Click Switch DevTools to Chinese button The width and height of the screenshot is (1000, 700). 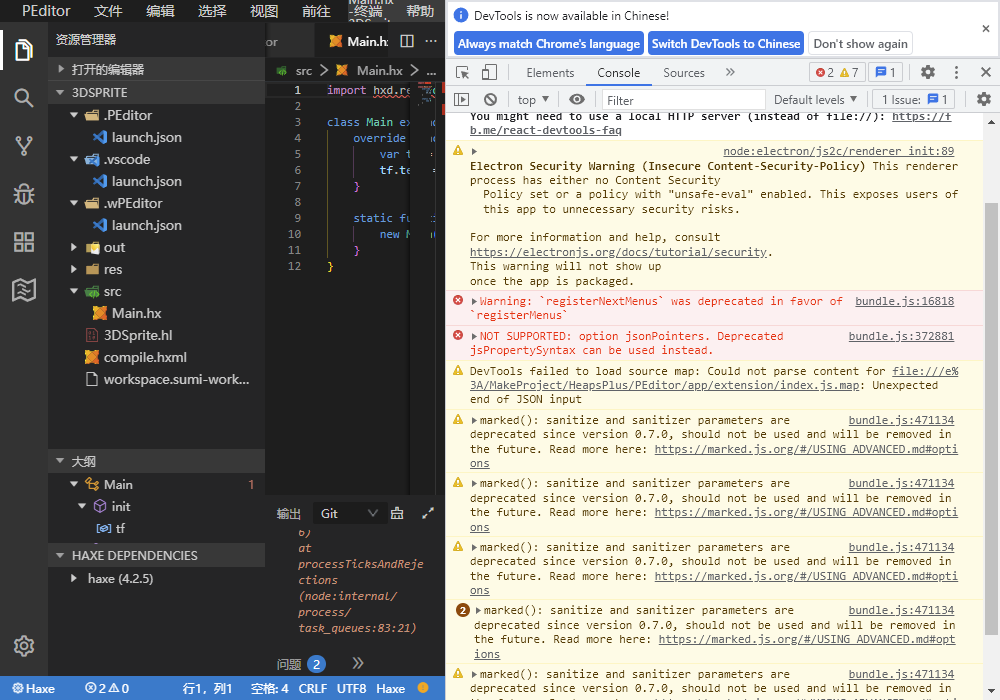(x=726, y=43)
